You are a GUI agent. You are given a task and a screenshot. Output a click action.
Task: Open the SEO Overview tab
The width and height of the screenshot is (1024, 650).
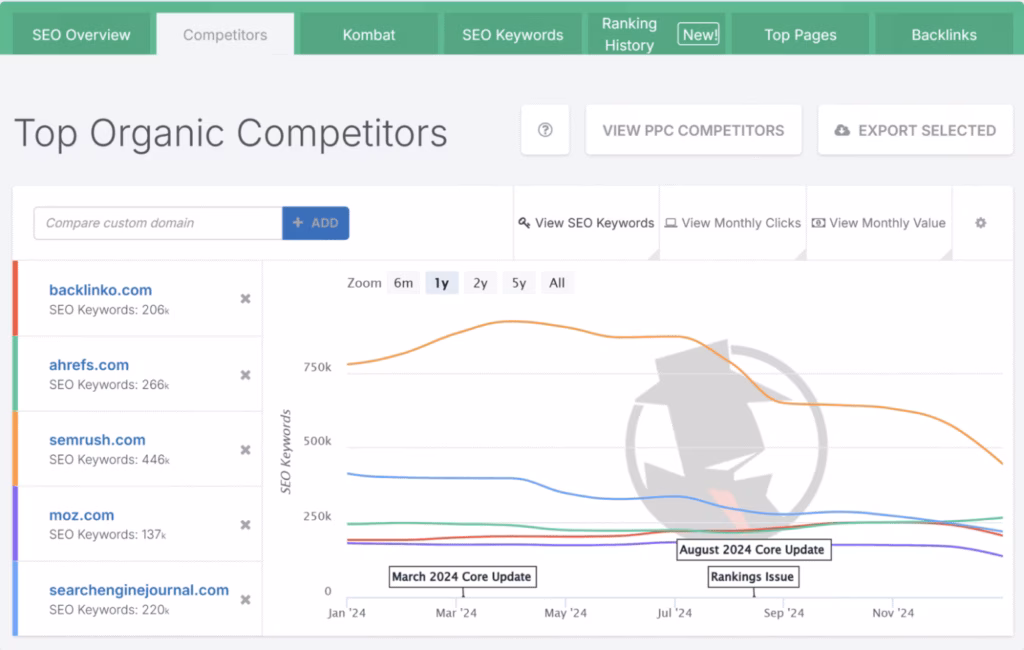coord(81,35)
